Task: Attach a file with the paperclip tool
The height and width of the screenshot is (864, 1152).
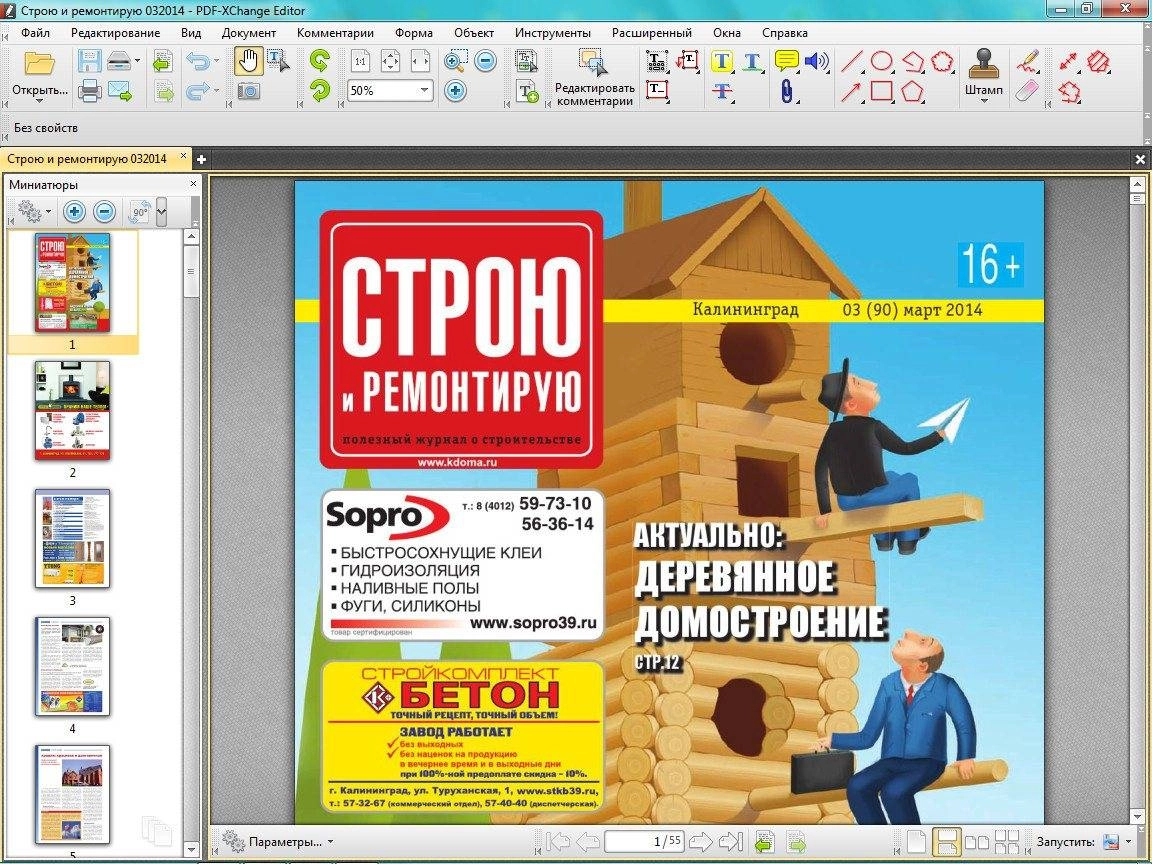Action: pos(786,91)
